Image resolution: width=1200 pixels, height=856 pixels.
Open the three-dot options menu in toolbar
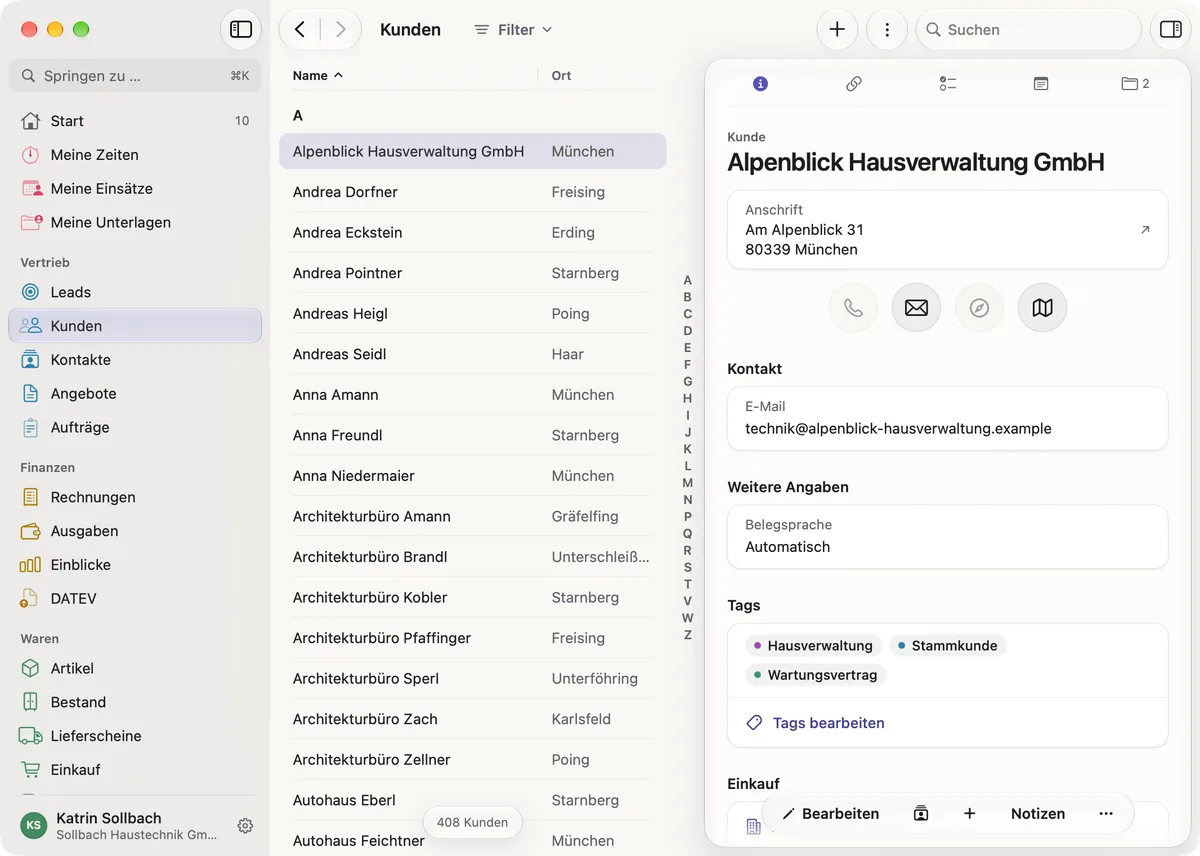(887, 30)
